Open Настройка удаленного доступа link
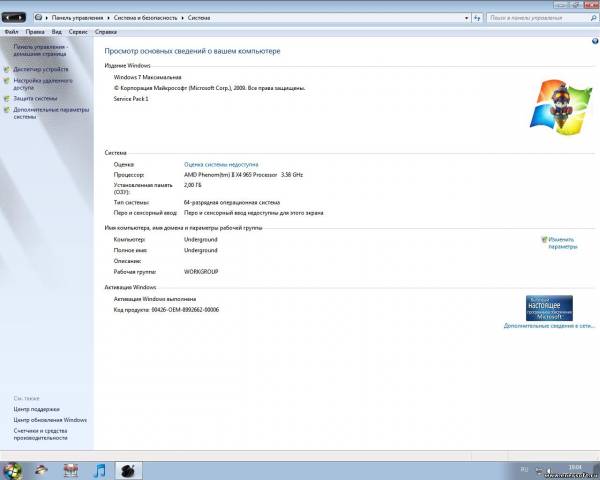 pyautogui.click(x=43, y=84)
